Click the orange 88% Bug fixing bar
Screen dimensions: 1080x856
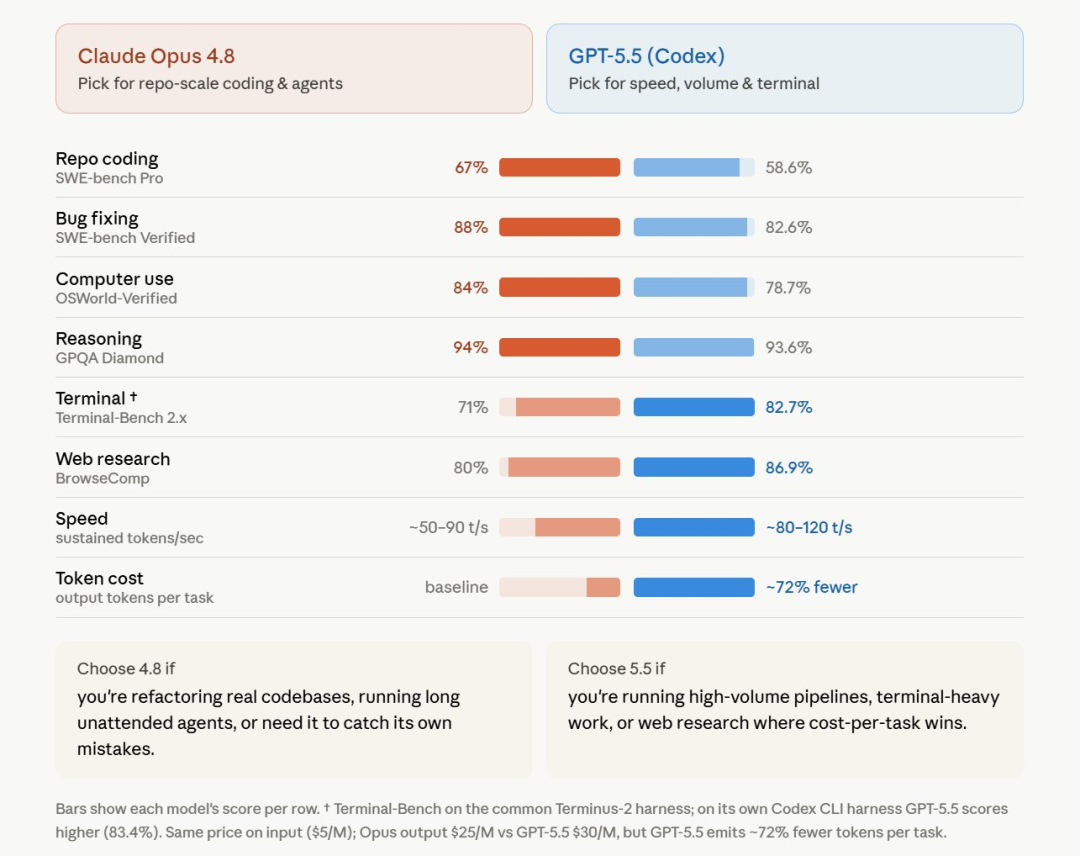[x=559, y=227]
